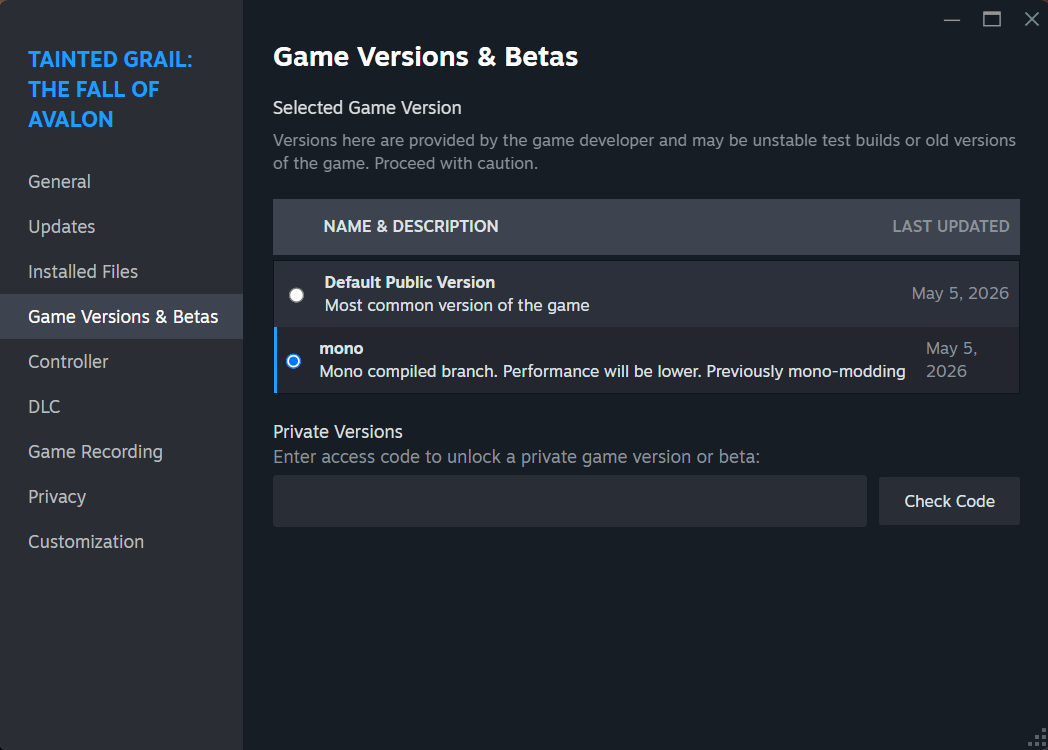Viewport: 1048px width, 750px height.
Task: Click the 'Default Public Version' row title
Action: click(410, 282)
